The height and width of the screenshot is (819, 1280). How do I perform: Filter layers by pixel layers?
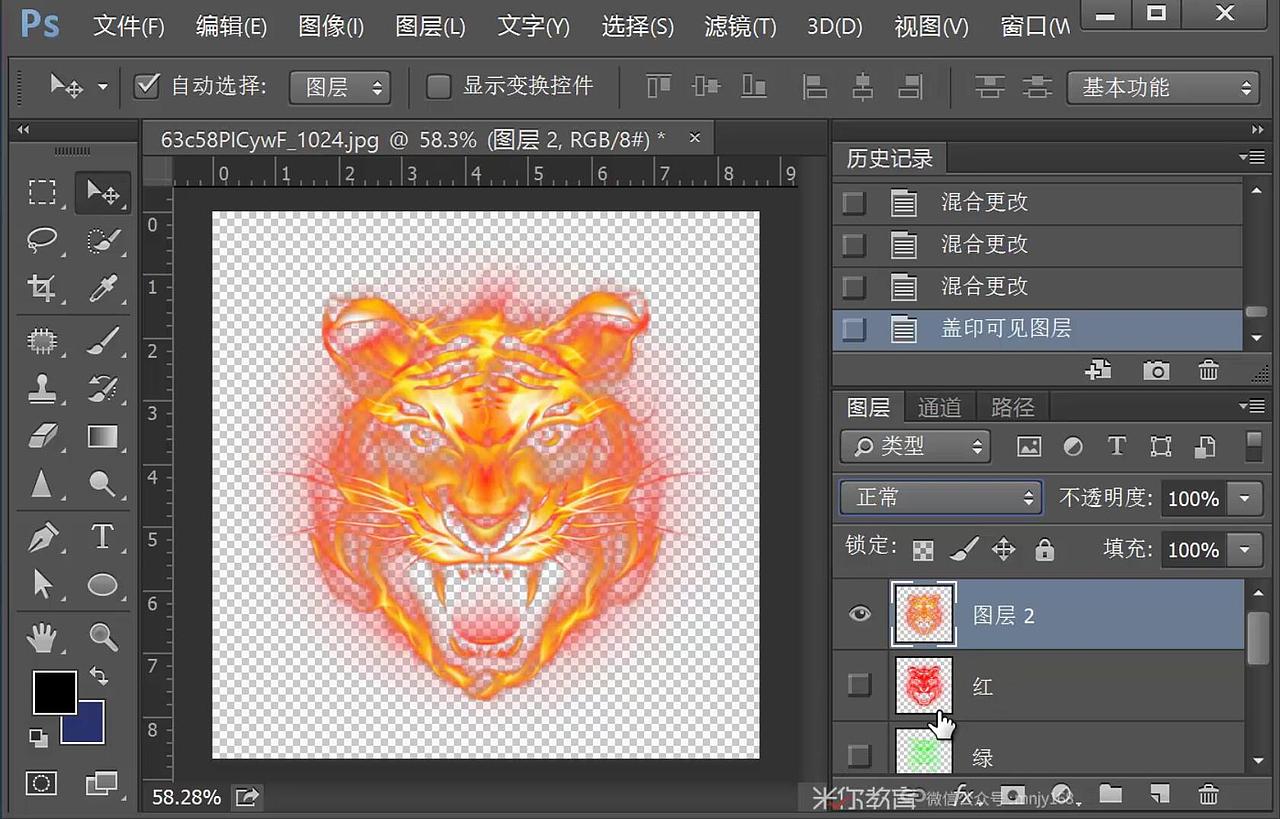1029,447
